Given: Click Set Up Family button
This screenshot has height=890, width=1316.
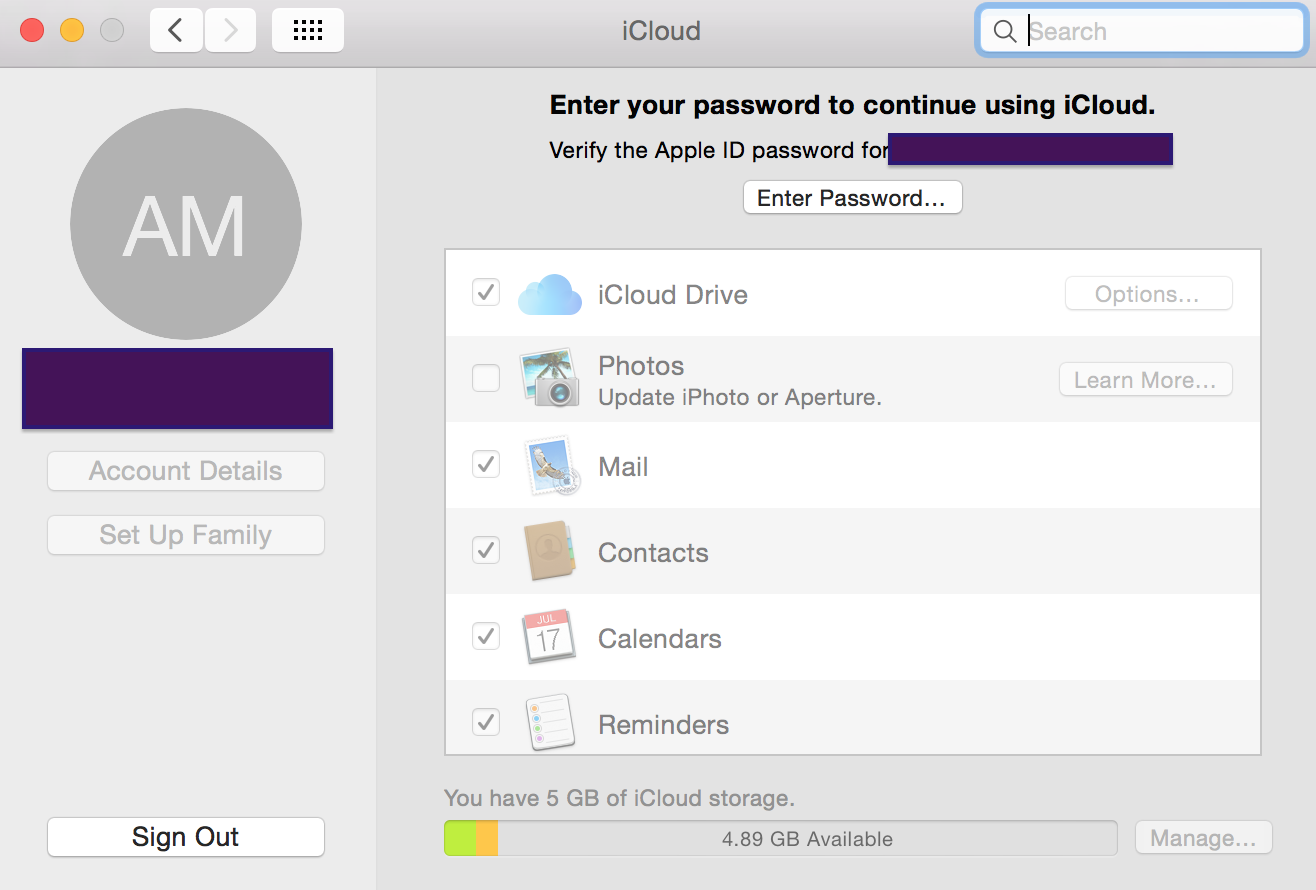Looking at the screenshot, I should 186,535.
